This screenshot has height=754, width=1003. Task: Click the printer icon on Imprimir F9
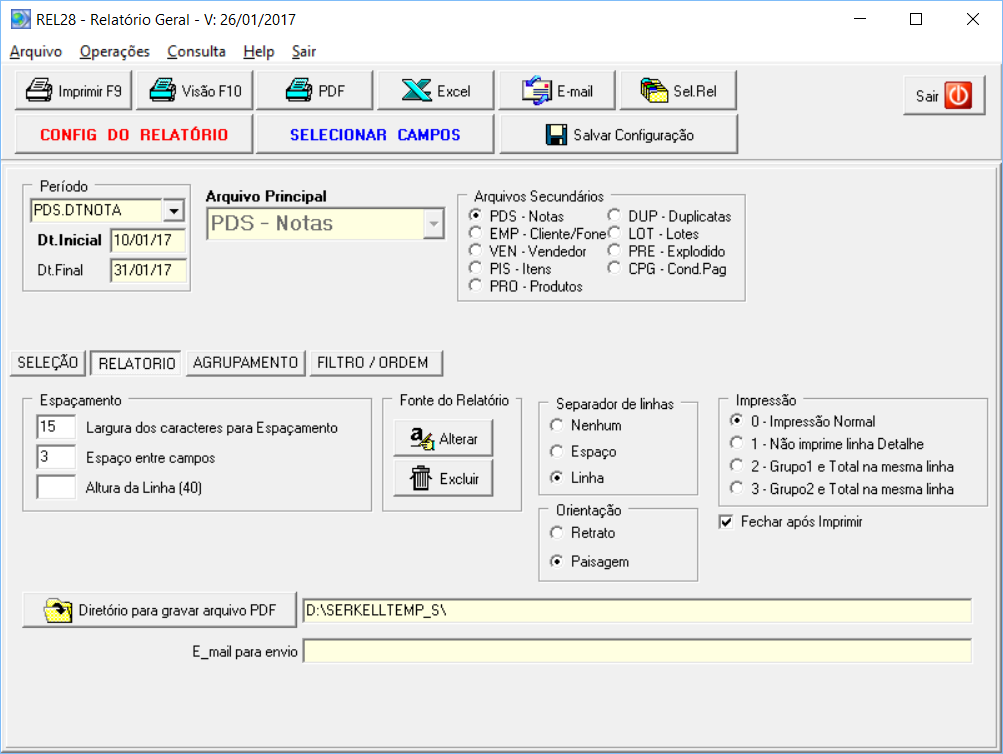(39, 90)
